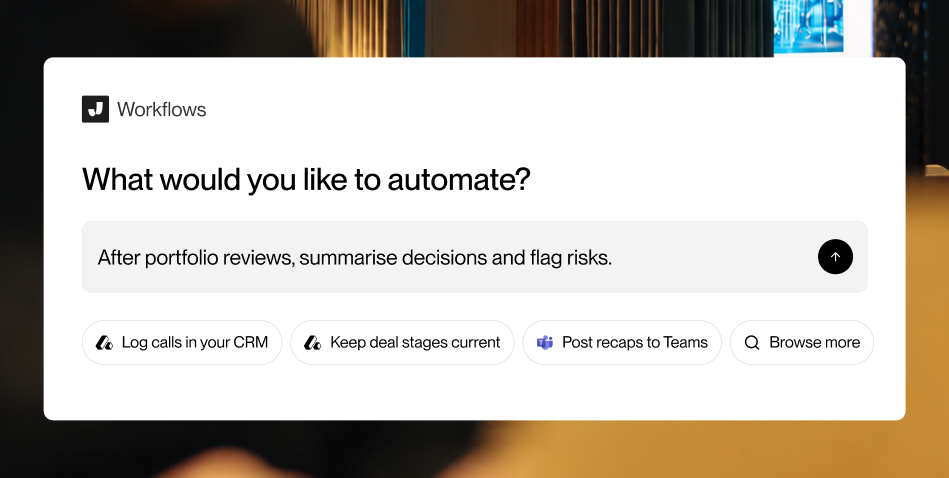Click the Microsoft Teams icon
The height and width of the screenshot is (478, 949).
tap(545, 342)
